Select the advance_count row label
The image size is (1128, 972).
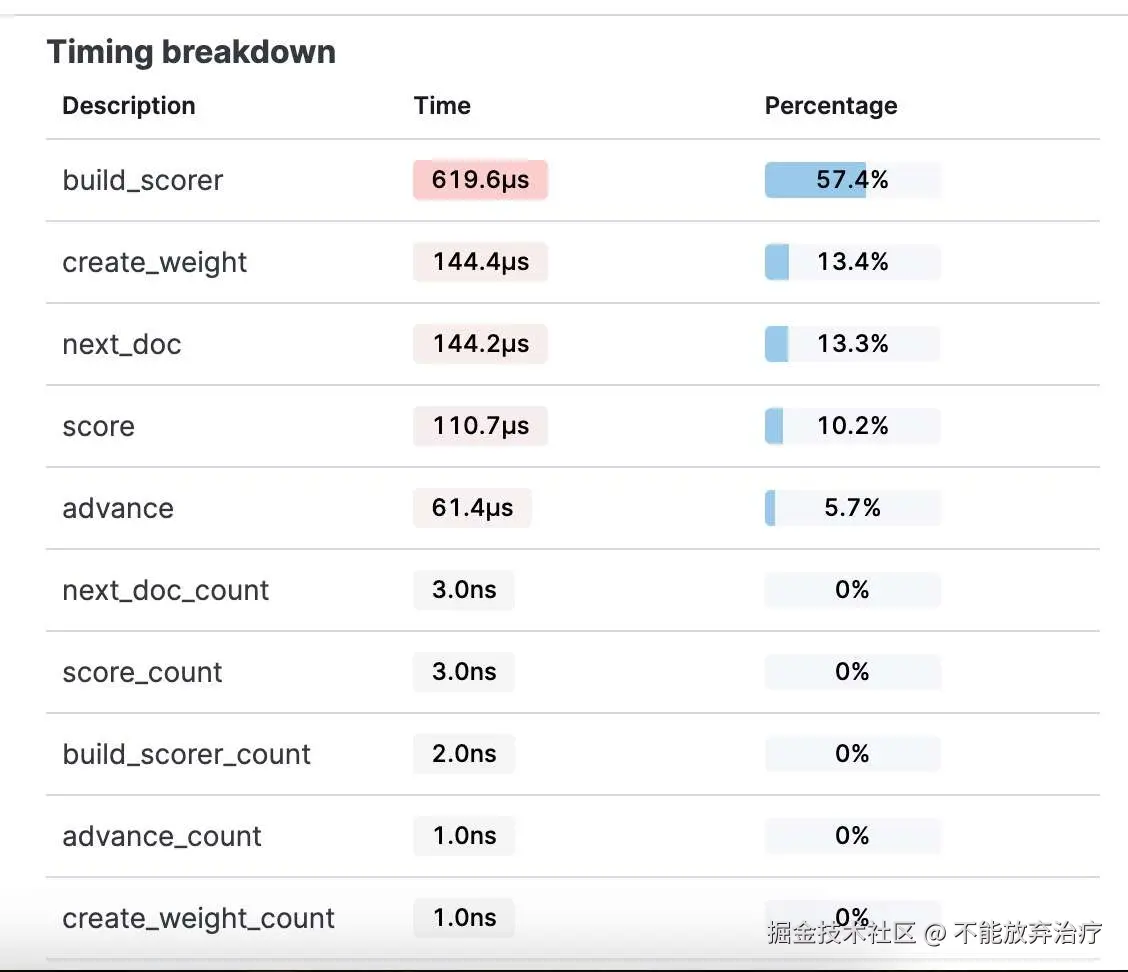(162, 836)
